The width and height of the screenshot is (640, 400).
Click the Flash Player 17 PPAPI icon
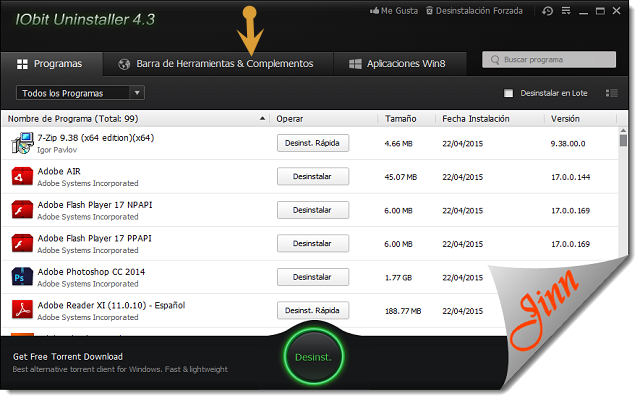click(x=22, y=243)
